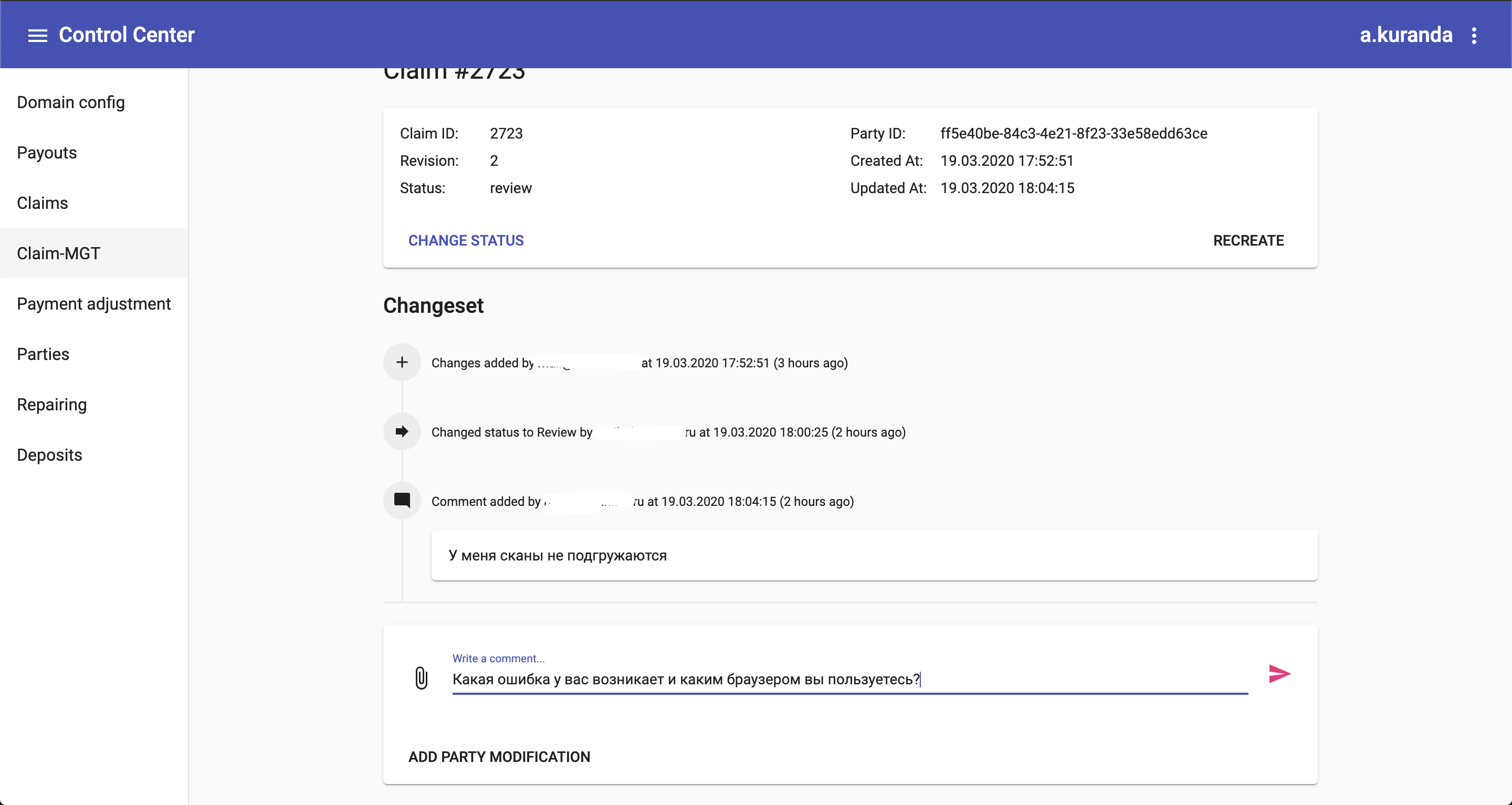The width and height of the screenshot is (1512, 805).
Task: Click the RECREATE button
Action: coord(1248,240)
